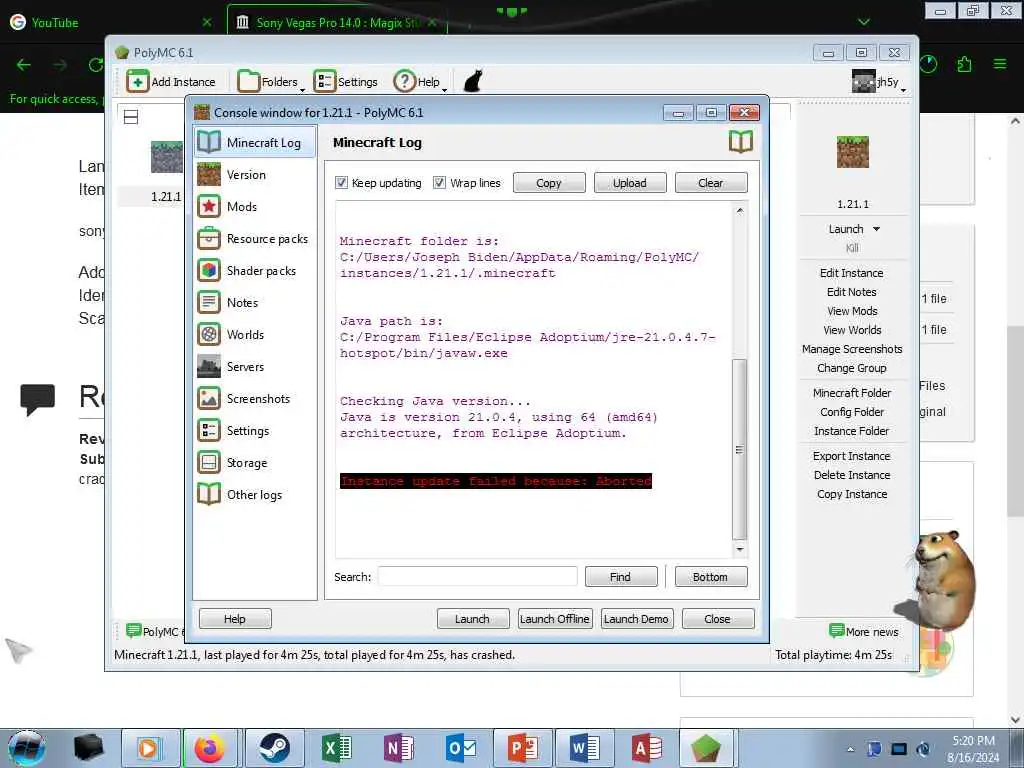Open browser hamburger menu
The image size is (1024, 768).
[999, 64]
